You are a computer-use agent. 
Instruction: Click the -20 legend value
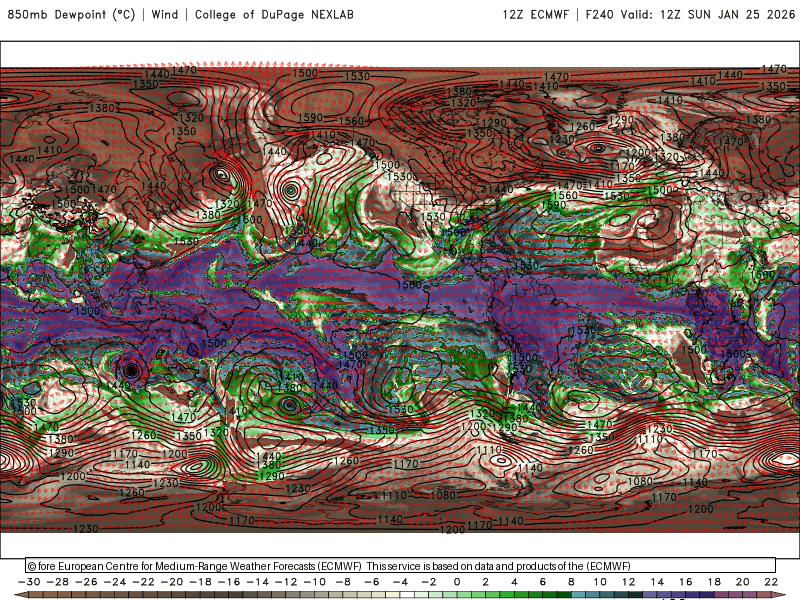[x=172, y=582]
